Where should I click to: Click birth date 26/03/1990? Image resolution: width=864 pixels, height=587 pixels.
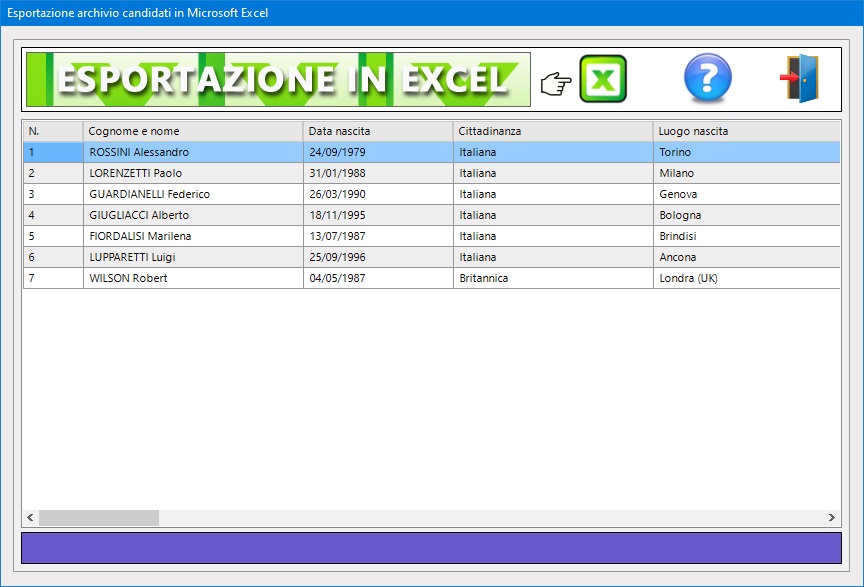pyautogui.click(x=378, y=194)
